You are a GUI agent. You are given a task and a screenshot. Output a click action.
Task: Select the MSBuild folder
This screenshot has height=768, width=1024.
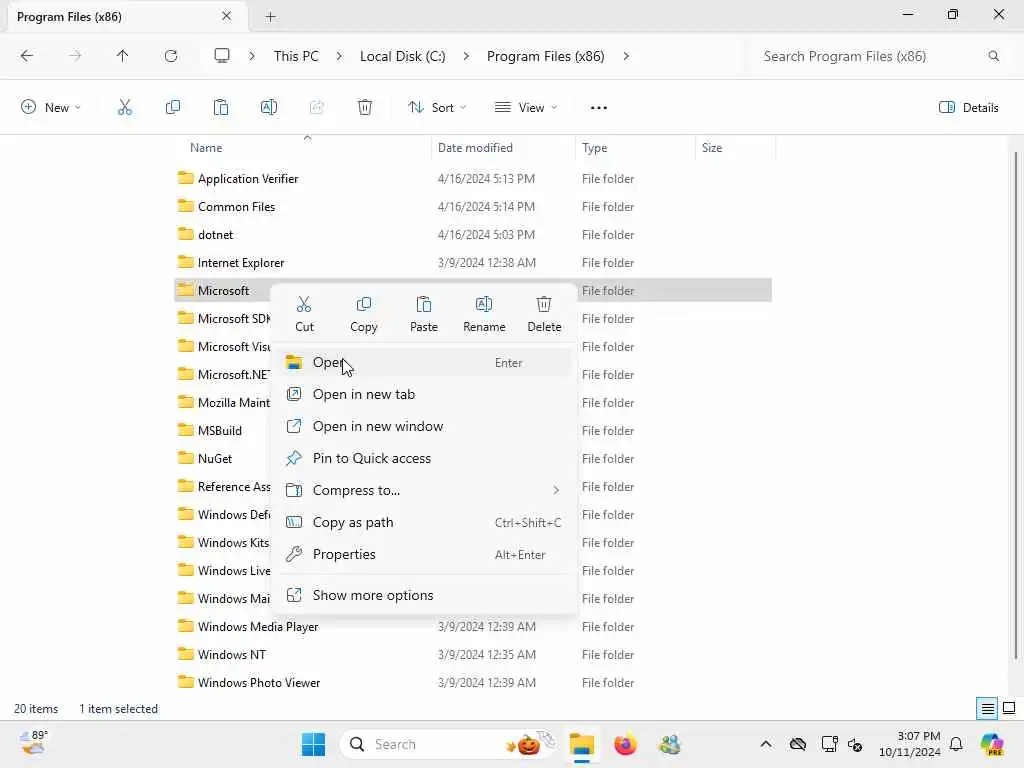(x=222, y=431)
